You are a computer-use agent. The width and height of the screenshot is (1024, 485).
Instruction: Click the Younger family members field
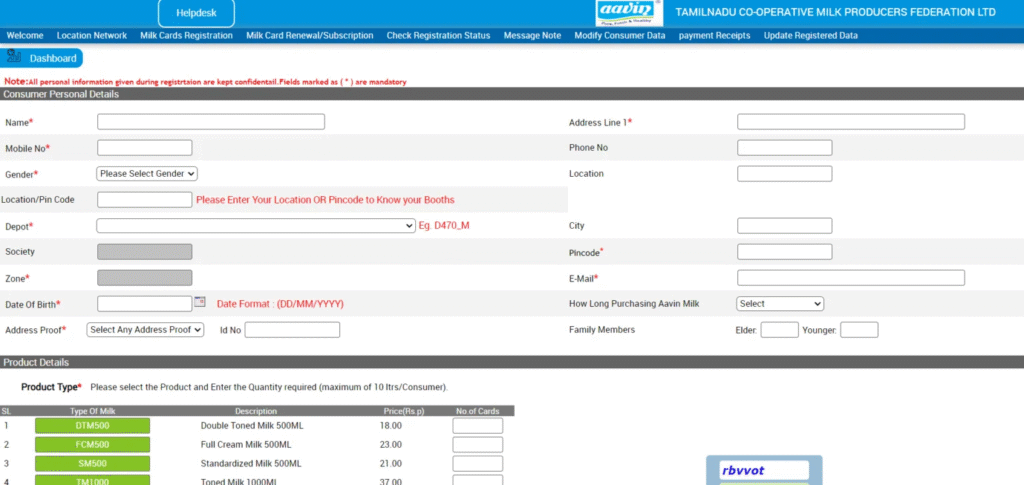click(x=859, y=330)
